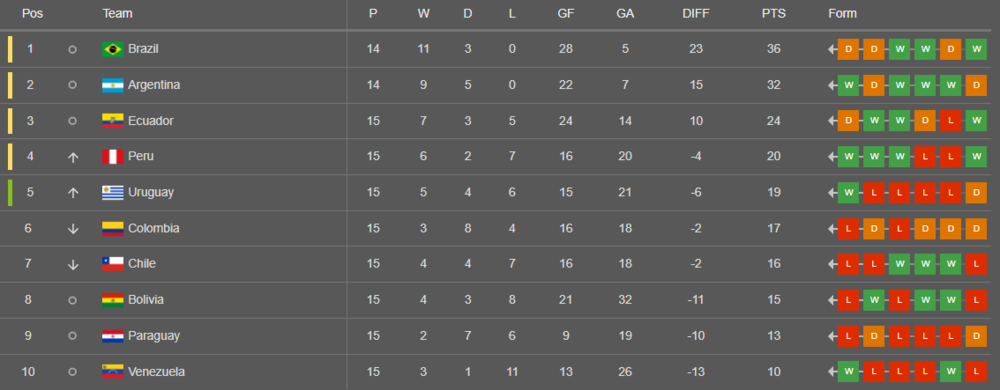Open the Bolivia team link

[x=146, y=300]
